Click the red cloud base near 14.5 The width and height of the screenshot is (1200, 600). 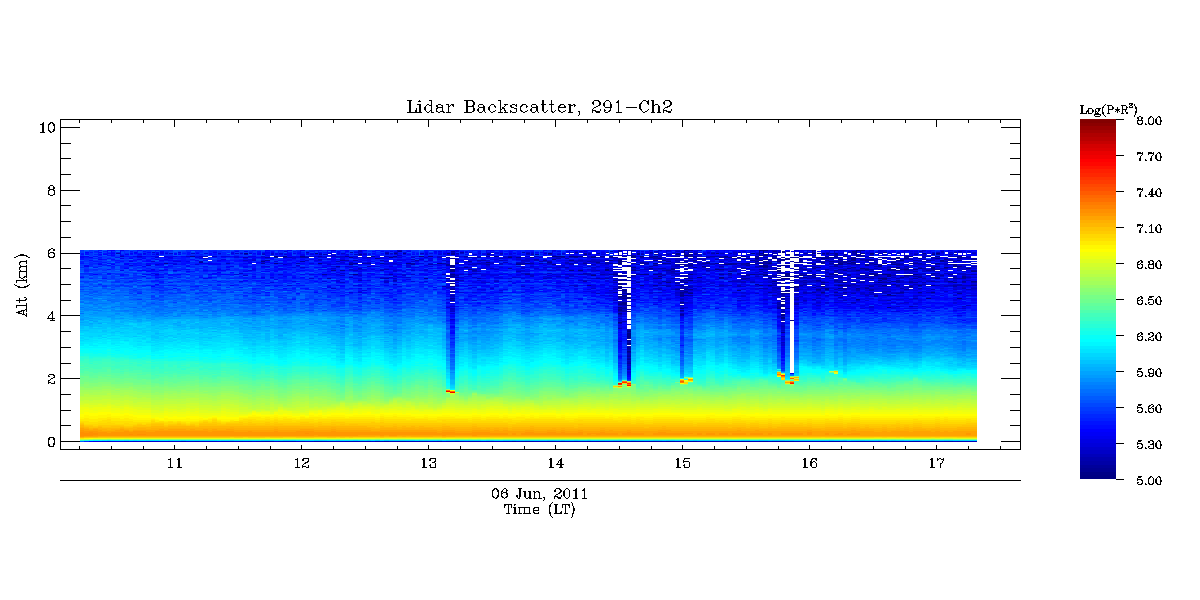click(623, 384)
